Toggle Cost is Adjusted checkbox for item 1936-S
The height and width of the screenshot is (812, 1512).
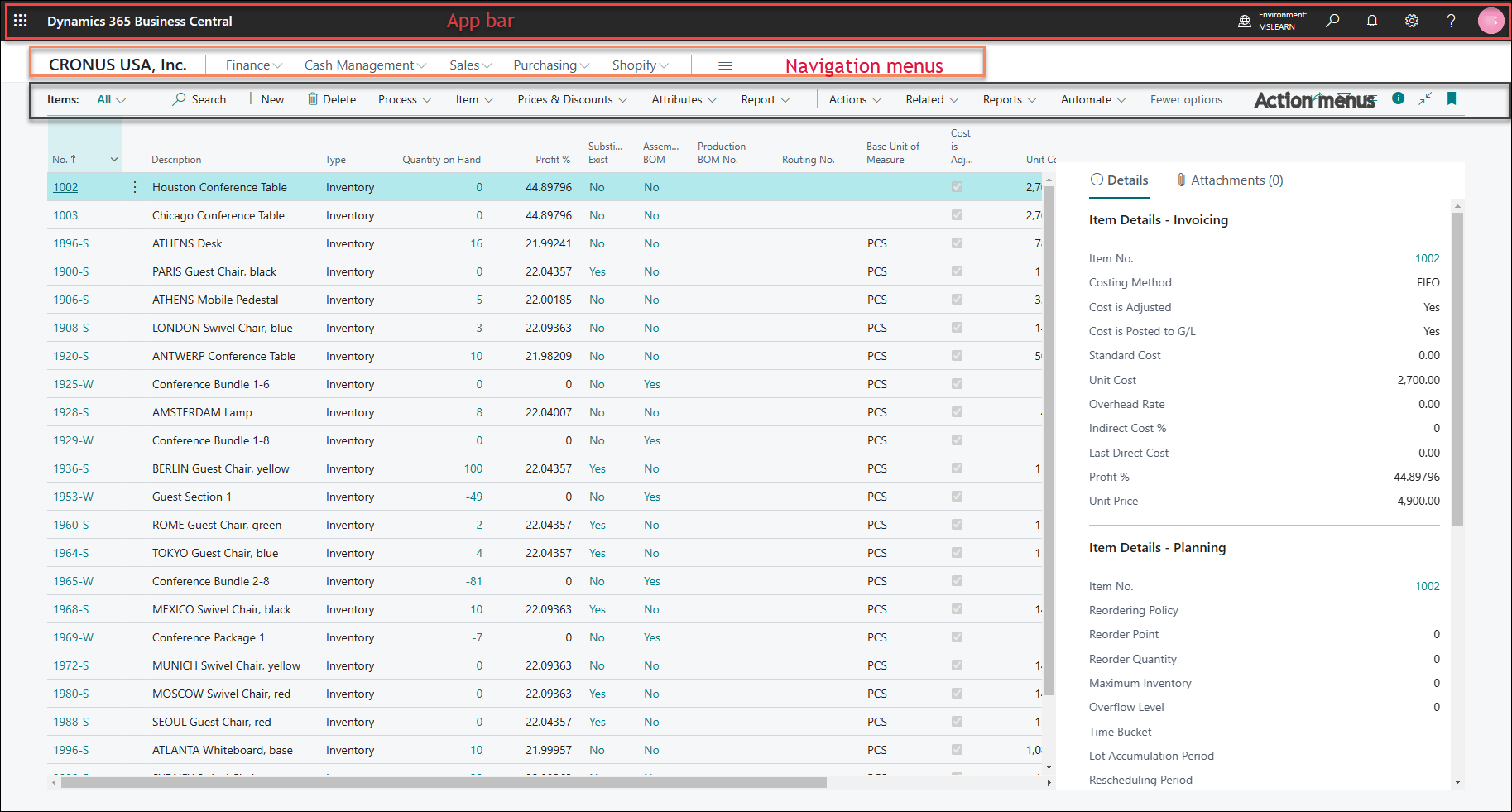point(958,468)
